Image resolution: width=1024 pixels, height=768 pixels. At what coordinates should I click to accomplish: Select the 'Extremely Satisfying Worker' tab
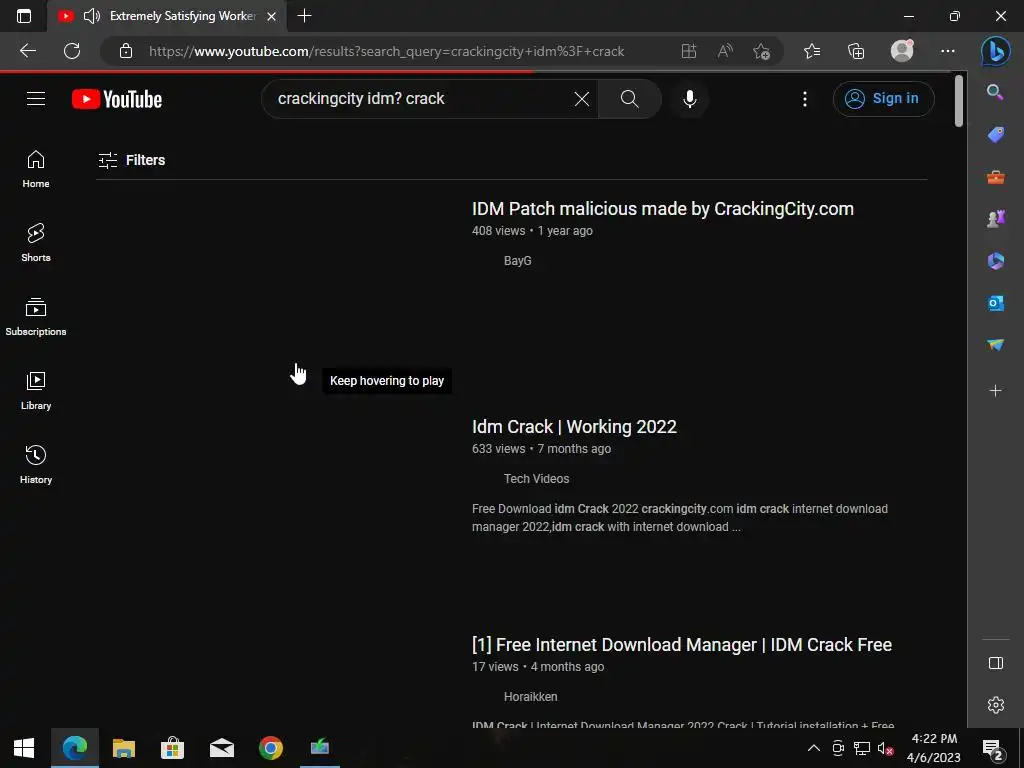pyautogui.click(x=167, y=16)
